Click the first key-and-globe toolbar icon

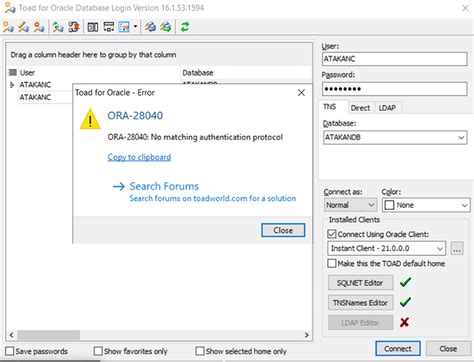point(8,27)
